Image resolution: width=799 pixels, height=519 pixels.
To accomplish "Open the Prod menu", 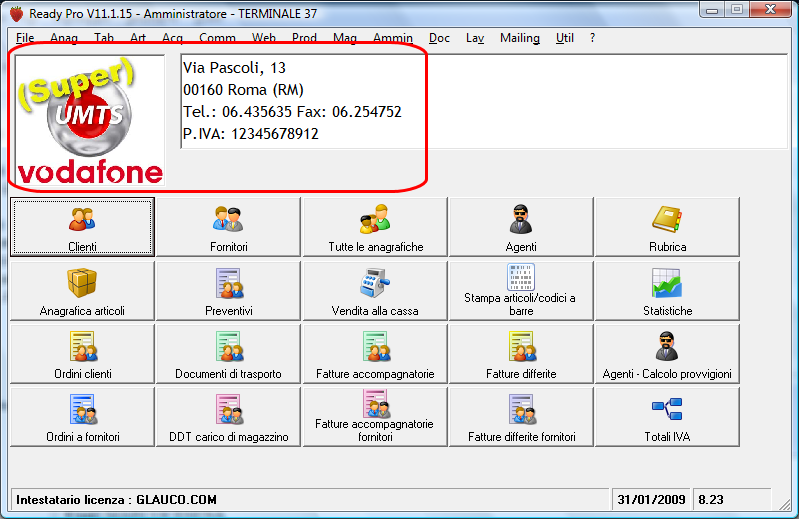I will point(305,38).
